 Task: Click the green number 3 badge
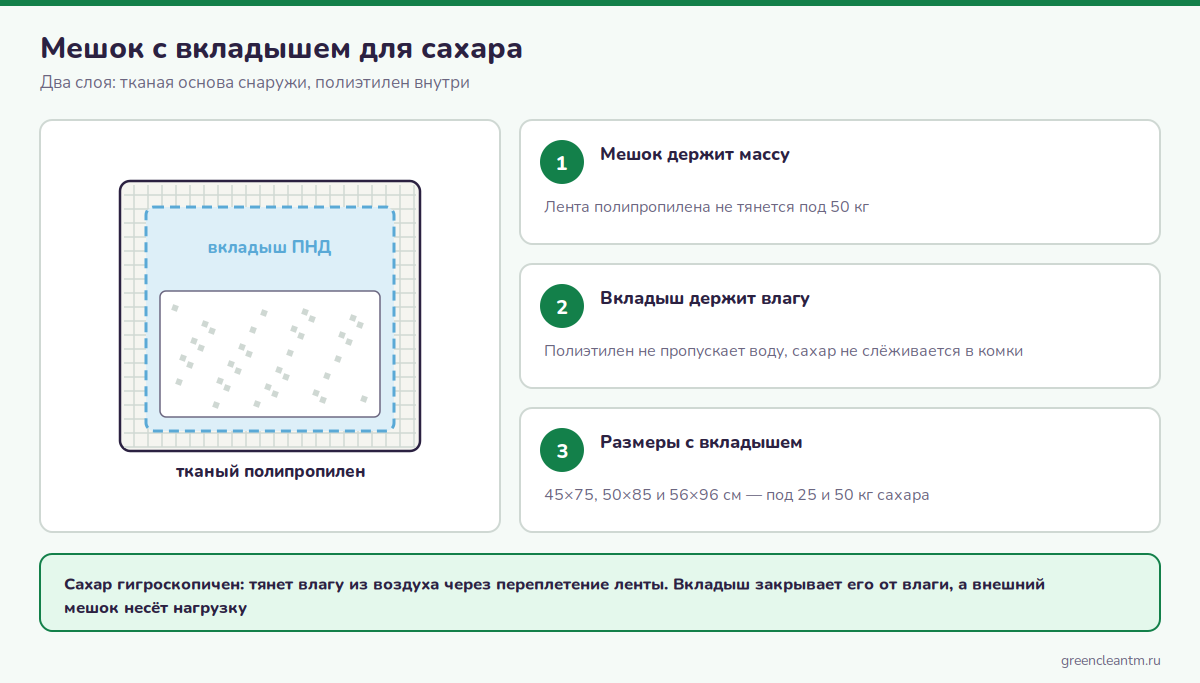pyautogui.click(x=562, y=450)
